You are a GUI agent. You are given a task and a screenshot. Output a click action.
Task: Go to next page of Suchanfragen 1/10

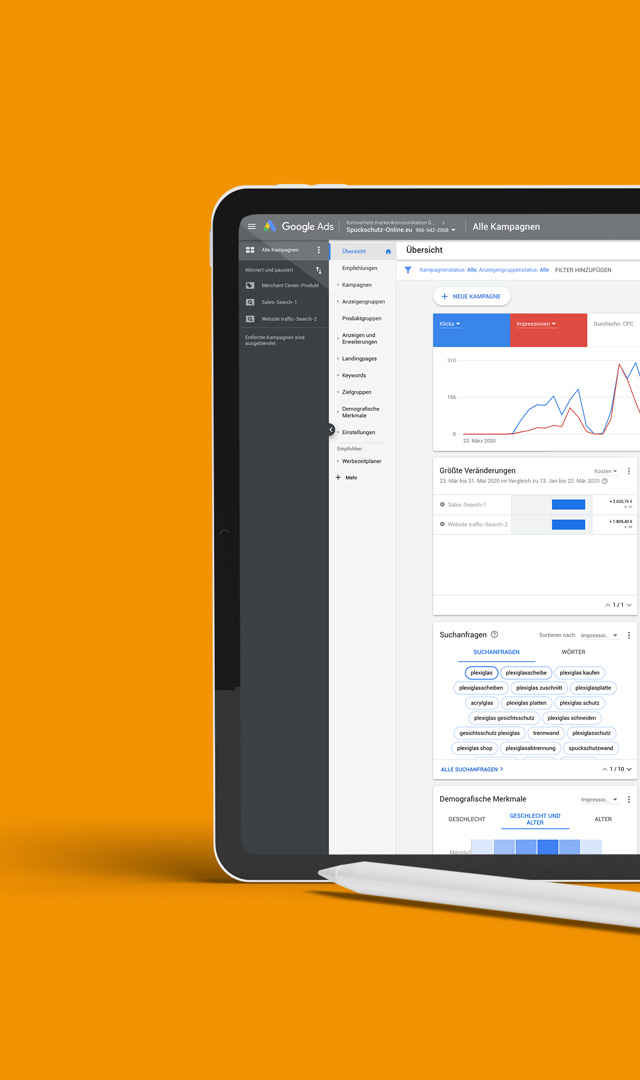[x=629, y=769]
